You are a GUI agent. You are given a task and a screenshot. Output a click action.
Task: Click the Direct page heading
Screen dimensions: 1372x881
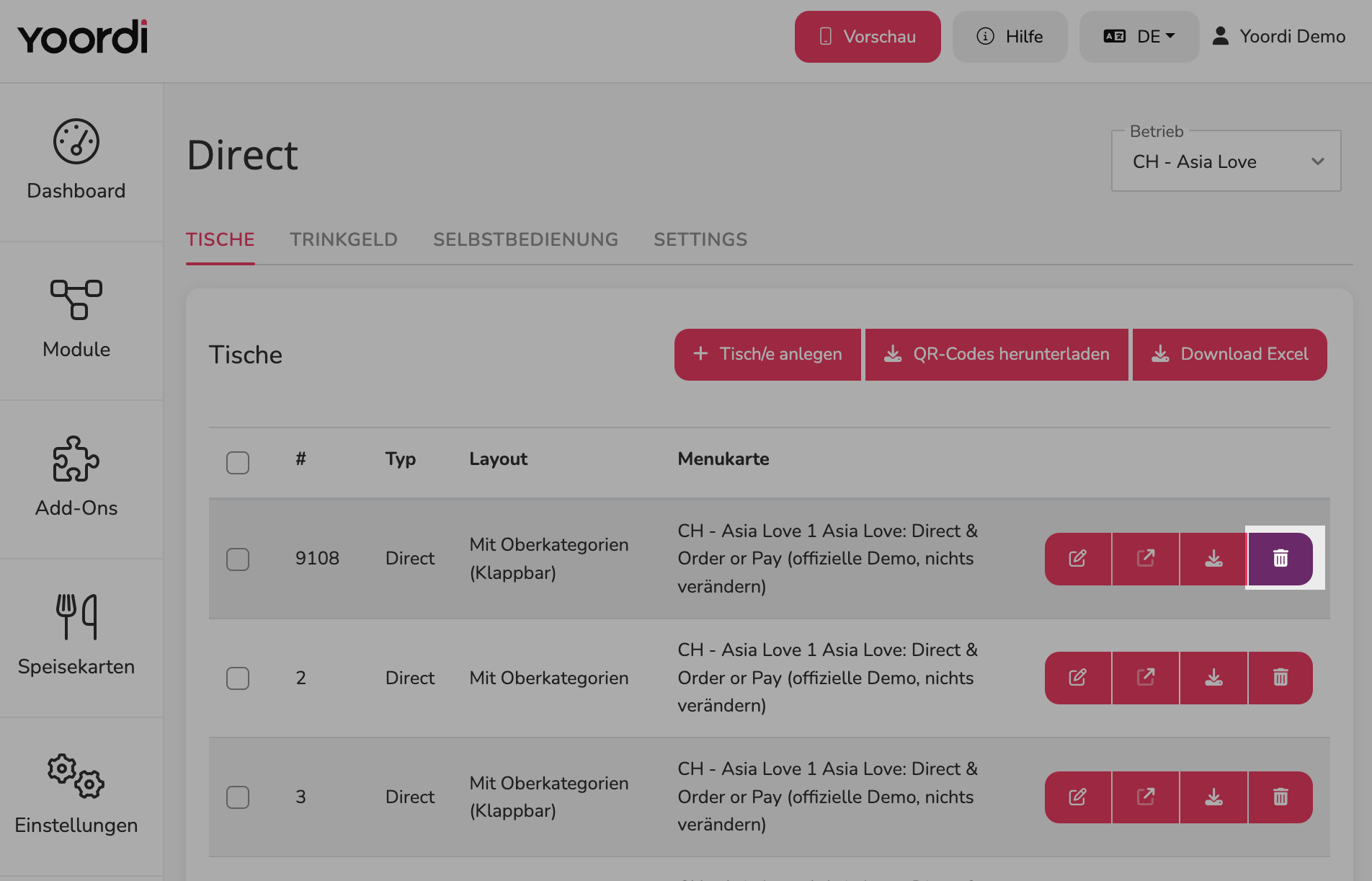point(242,156)
